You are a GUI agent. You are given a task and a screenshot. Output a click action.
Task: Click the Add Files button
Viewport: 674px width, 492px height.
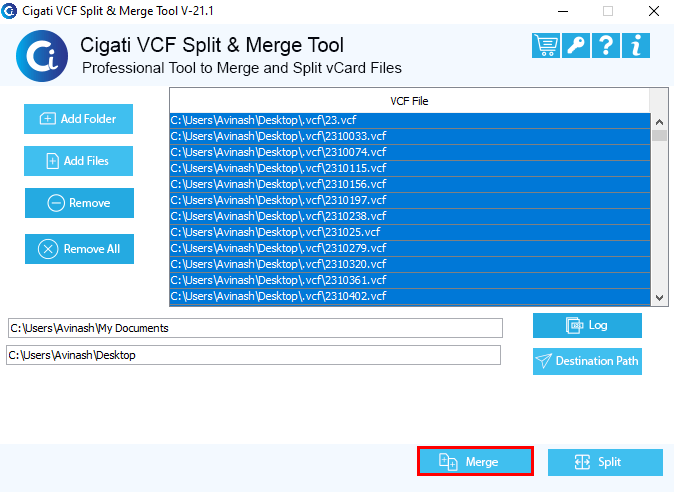click(78, 161)
